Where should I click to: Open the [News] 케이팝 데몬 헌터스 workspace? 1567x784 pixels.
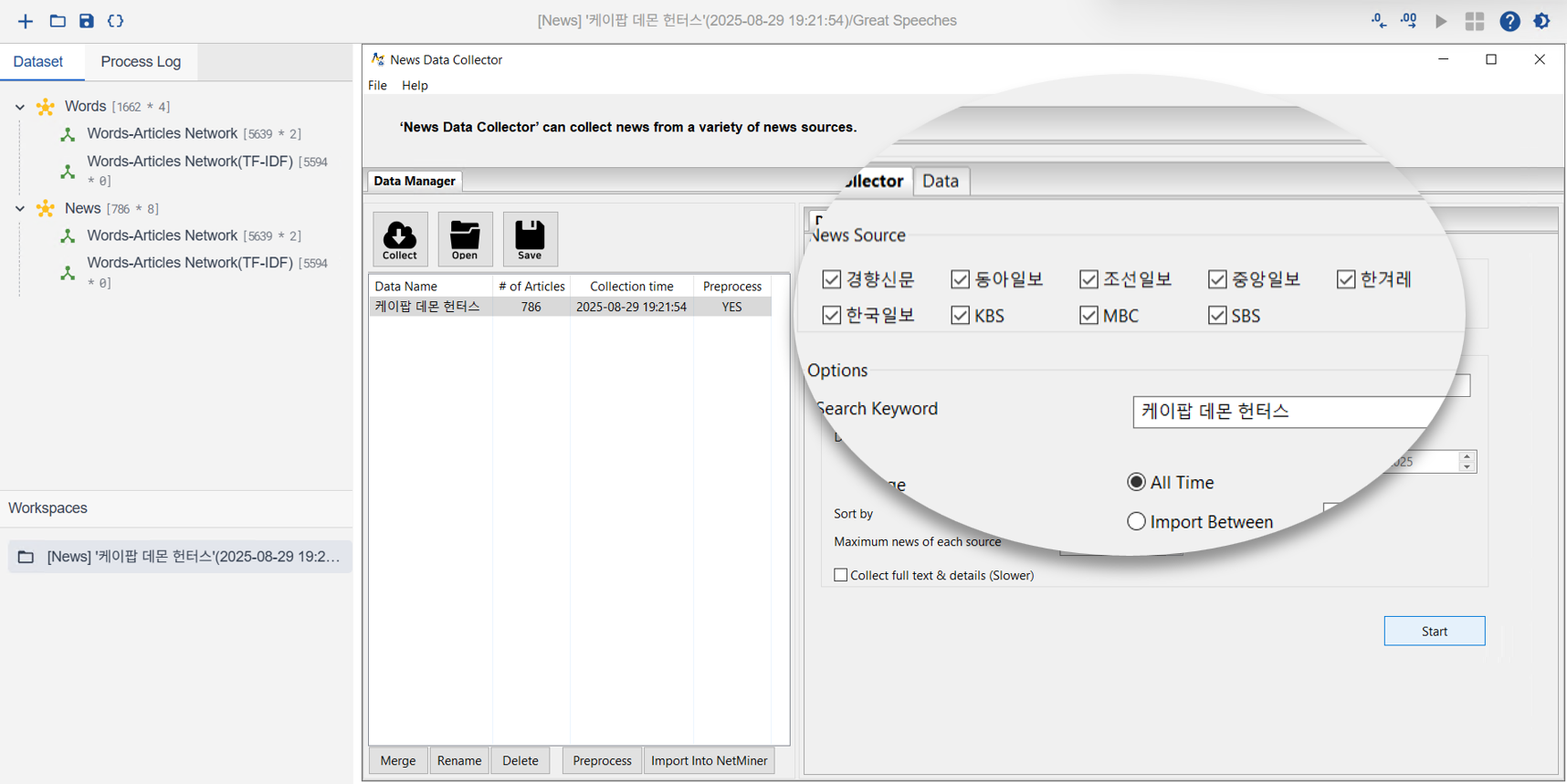click(180, 557)
